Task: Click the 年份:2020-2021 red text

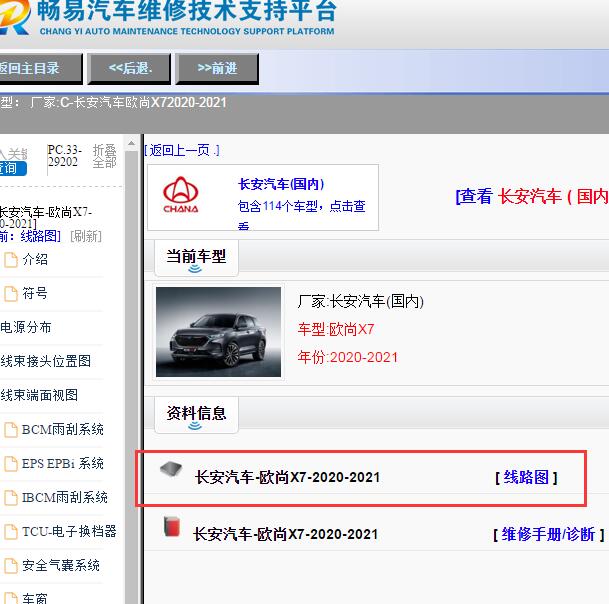Action: pyautogui.click(x=348, y=357)
